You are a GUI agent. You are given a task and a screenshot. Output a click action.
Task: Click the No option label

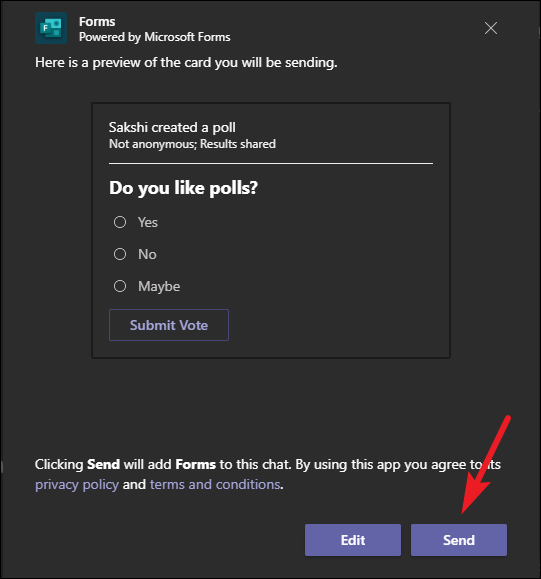[x=147, y=254]
